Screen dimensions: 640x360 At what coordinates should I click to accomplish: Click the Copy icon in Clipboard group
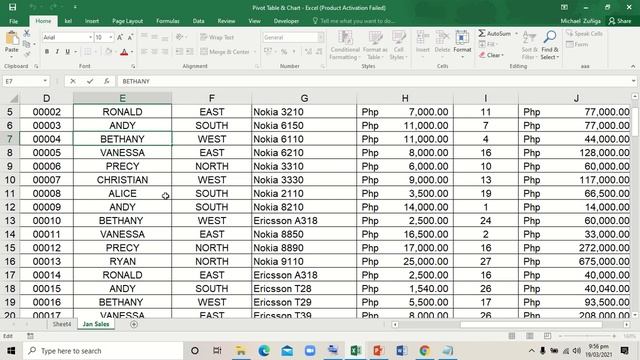point(27,44)
